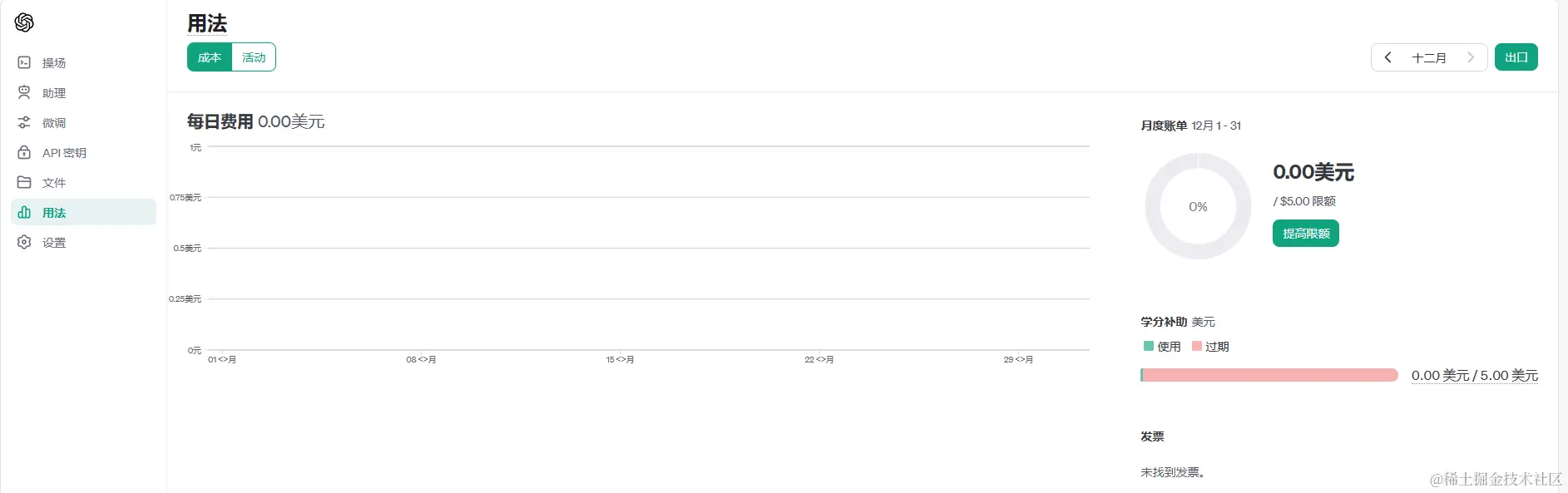
Task: Click the API 密钥 lock icon
Action: pos(24,152)
